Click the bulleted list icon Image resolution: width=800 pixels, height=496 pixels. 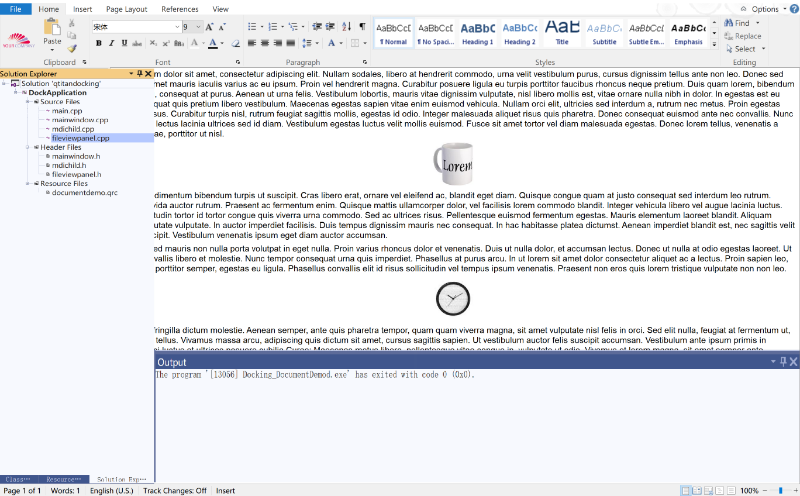[x=251, y=27]
